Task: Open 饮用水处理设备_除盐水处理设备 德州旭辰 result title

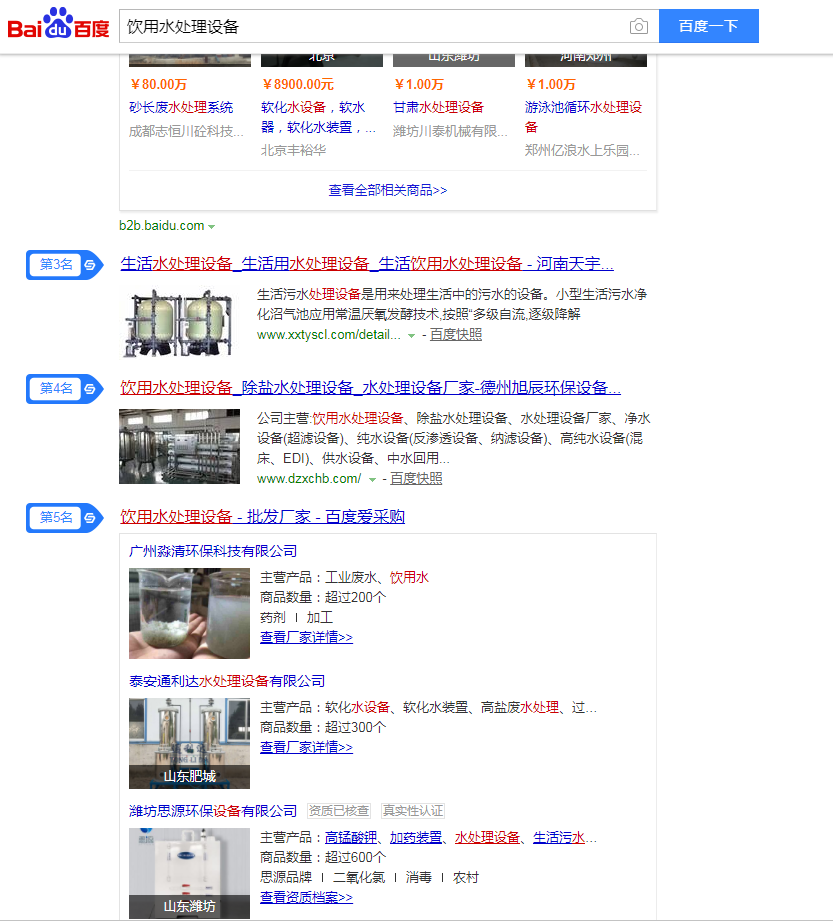Action: pyautogui.click(x=371, y=388)
